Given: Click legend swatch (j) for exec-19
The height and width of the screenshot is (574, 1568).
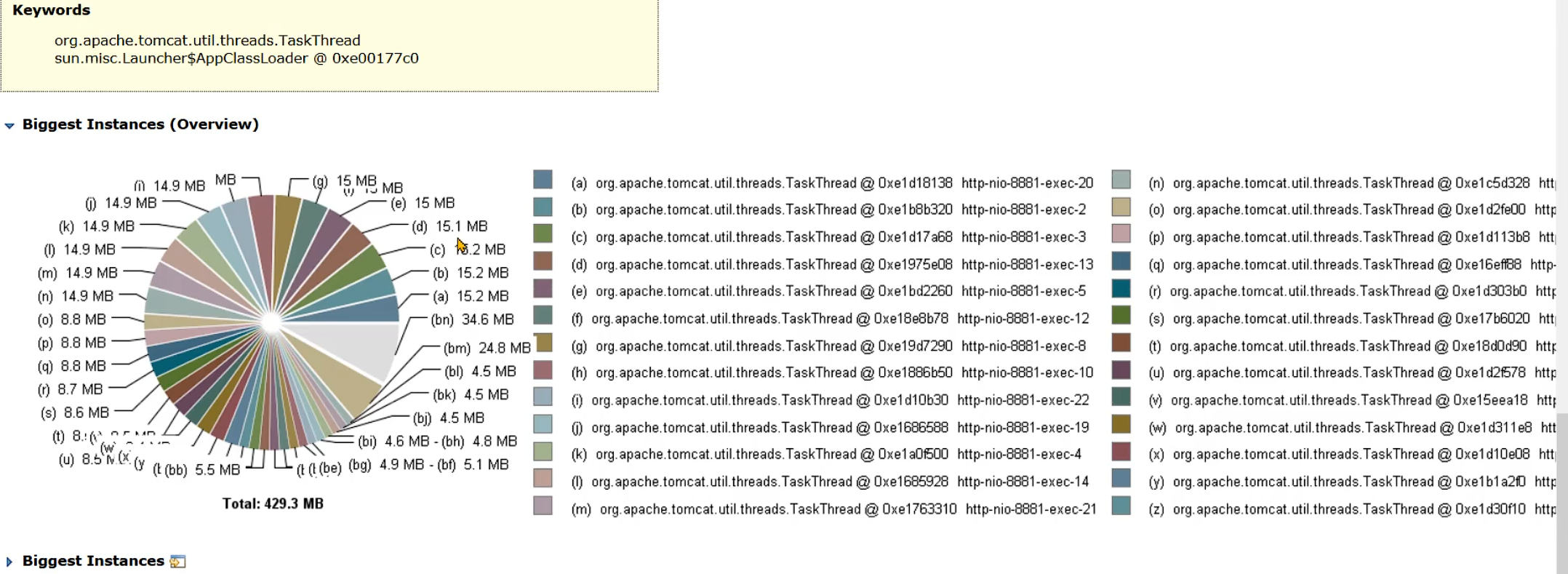Looking at the screenshot, I should [x=543, y=424].
